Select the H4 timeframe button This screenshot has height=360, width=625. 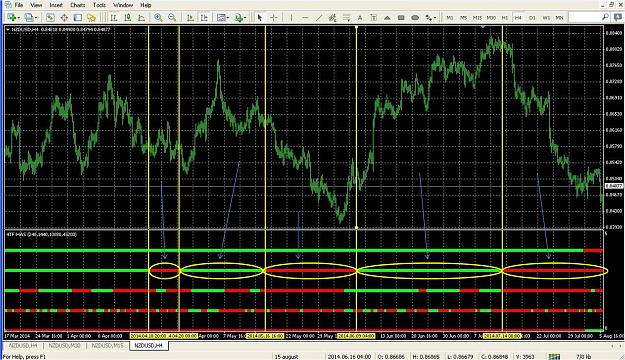pyautogui.click(x=518, y=18)
